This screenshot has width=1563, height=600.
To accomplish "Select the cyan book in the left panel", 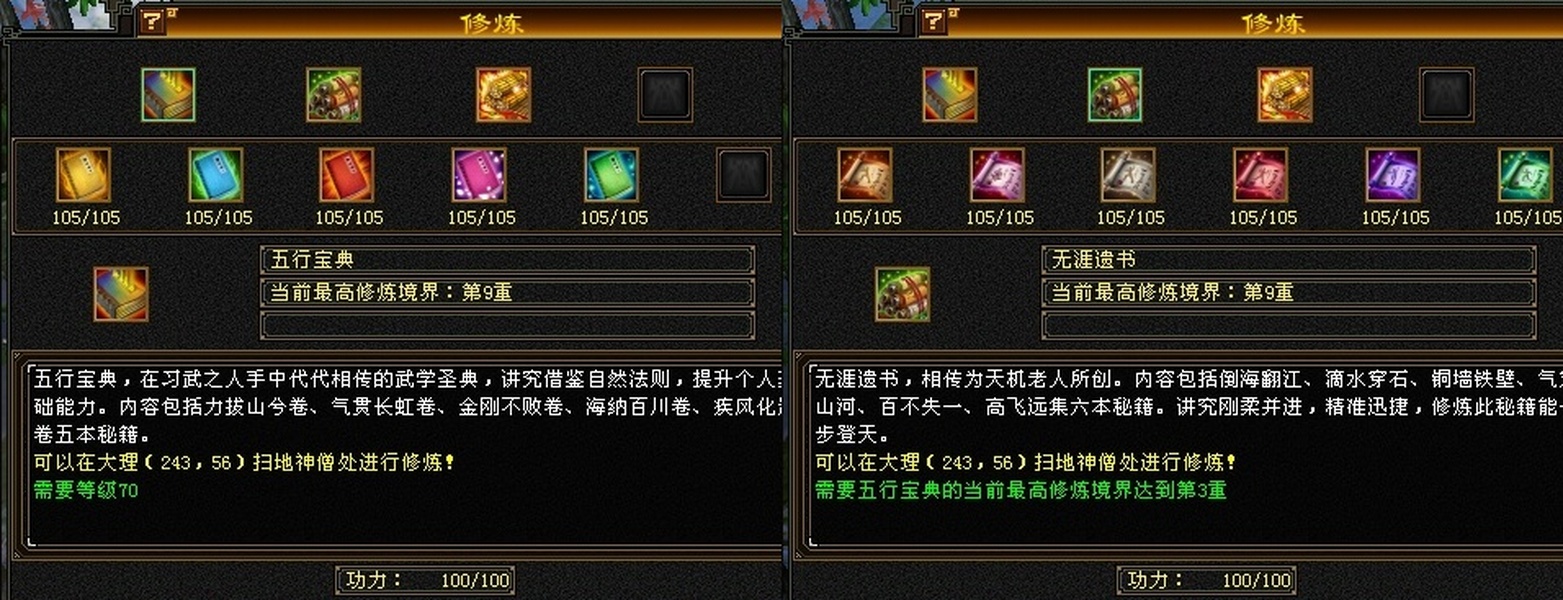I will pyautogui.click(x=215, y=175).
